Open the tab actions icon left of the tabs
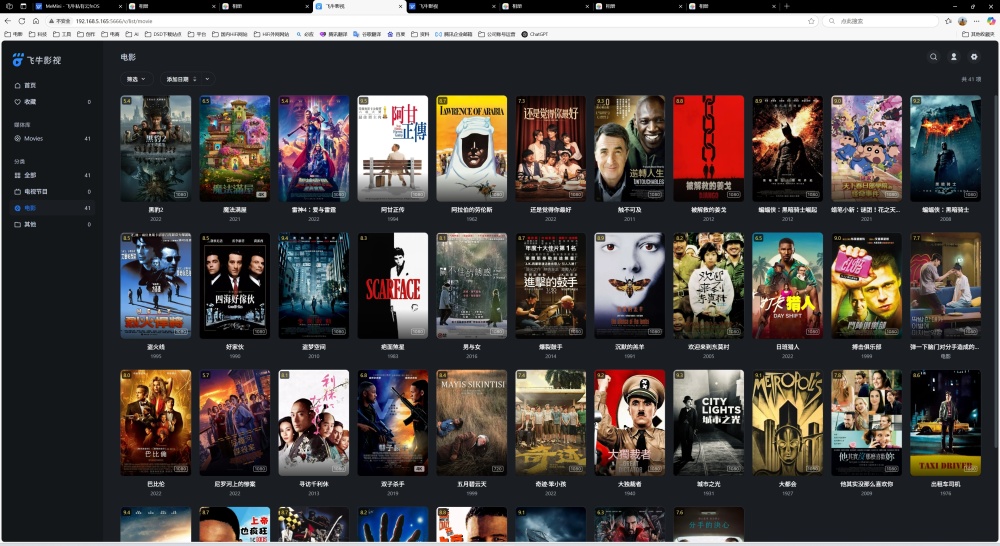The image size is (1000, 546). (x=23, y=6)
